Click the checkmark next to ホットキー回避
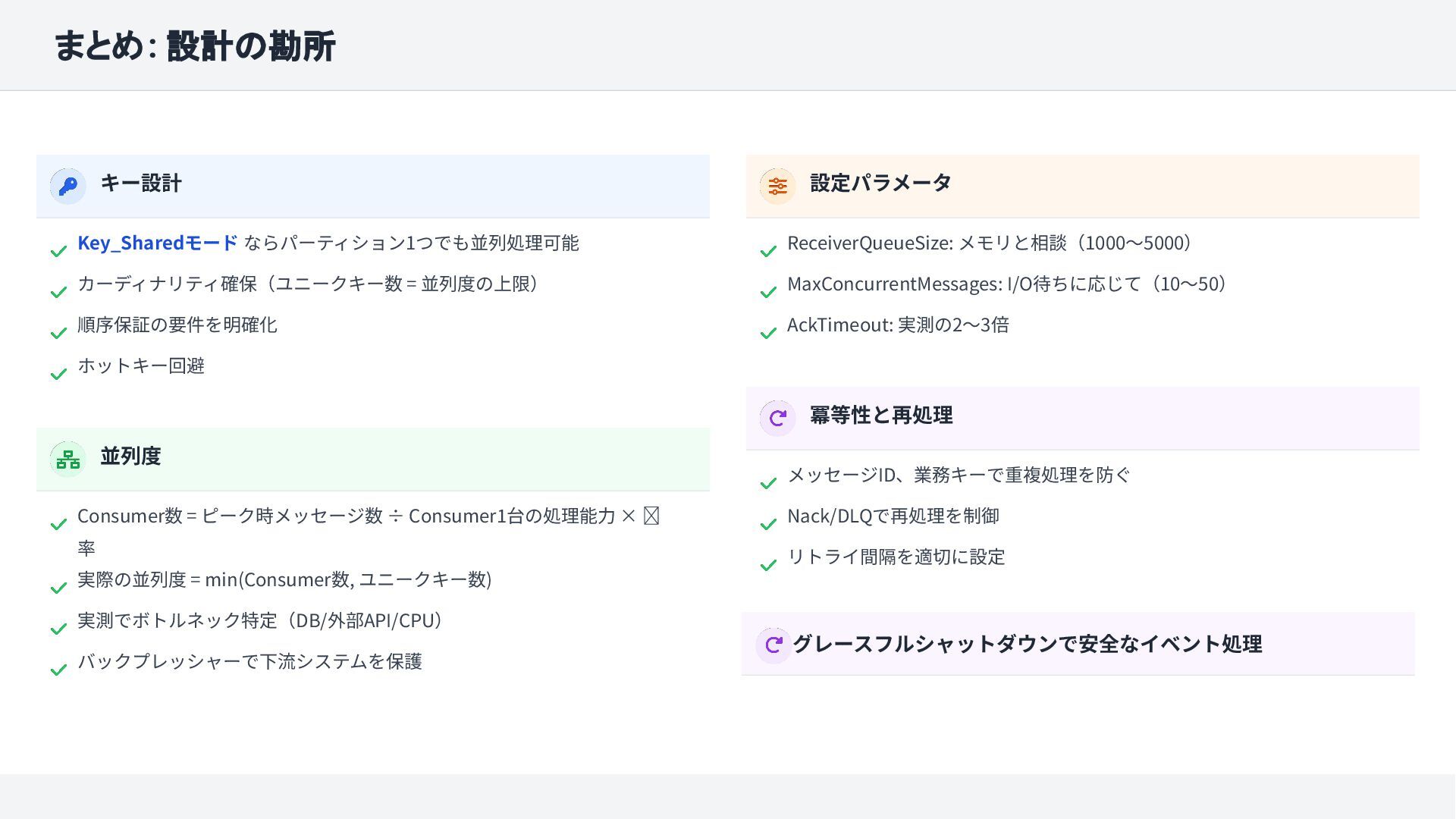The image size is (1456, 819). coord(58,374)
